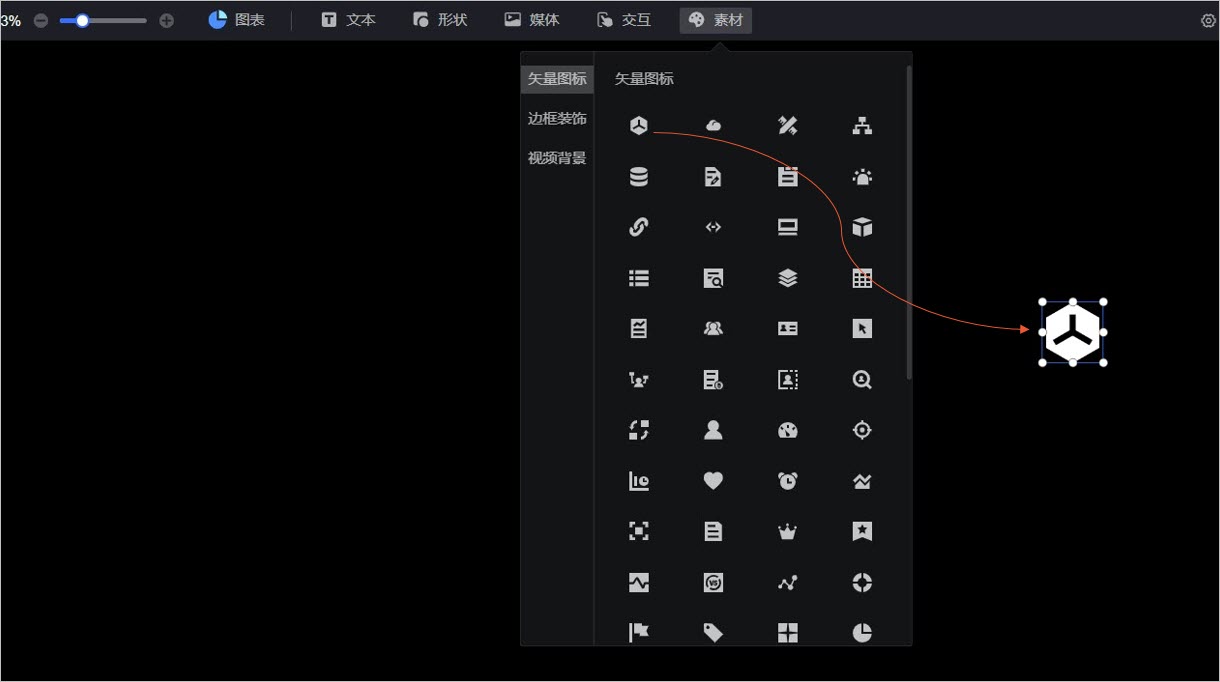Select the price tag icon
This screenshot has width=1220, height=682.
[x=713, y=633]
